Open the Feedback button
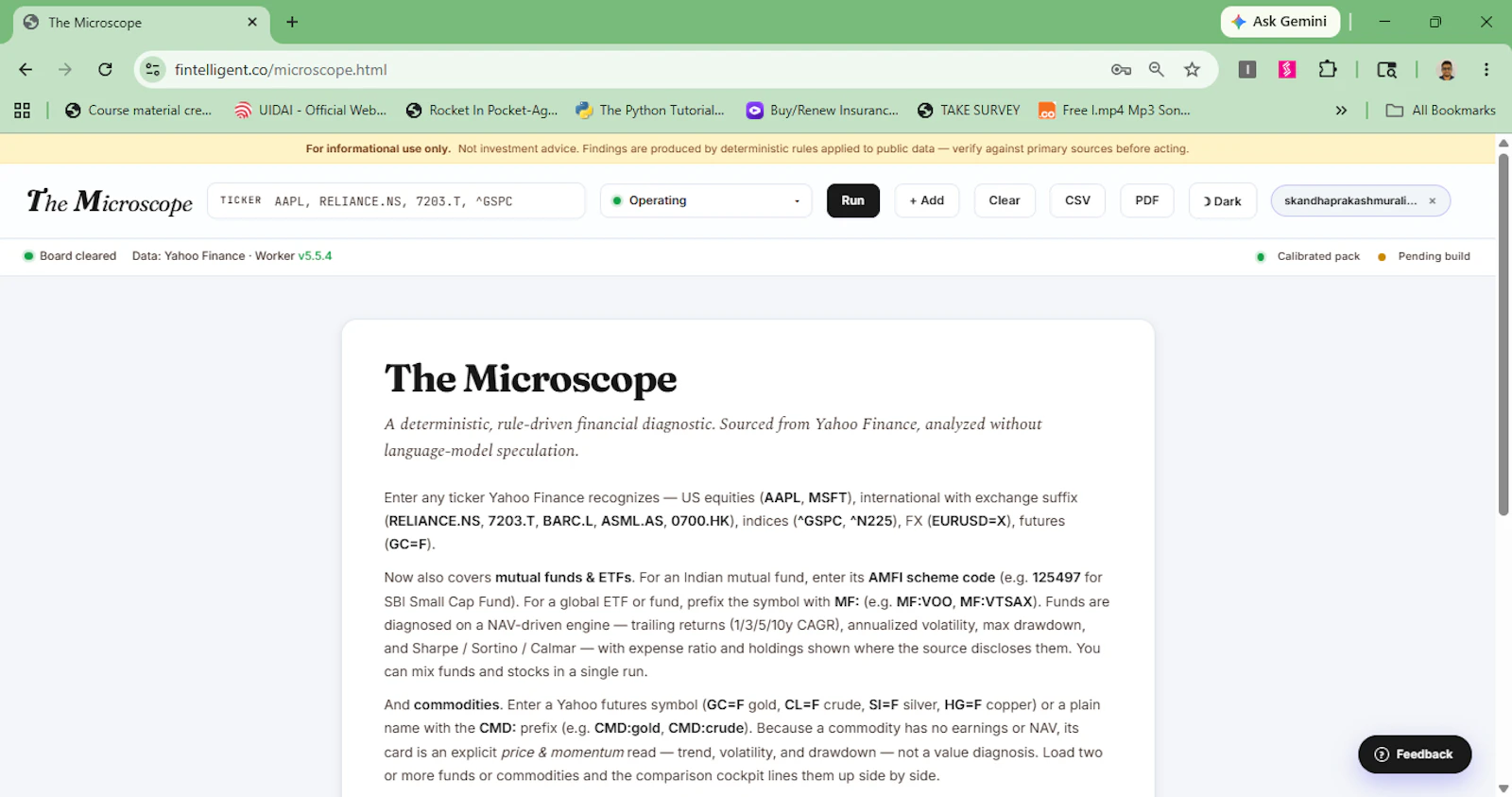 click(x=1415, y=754)
